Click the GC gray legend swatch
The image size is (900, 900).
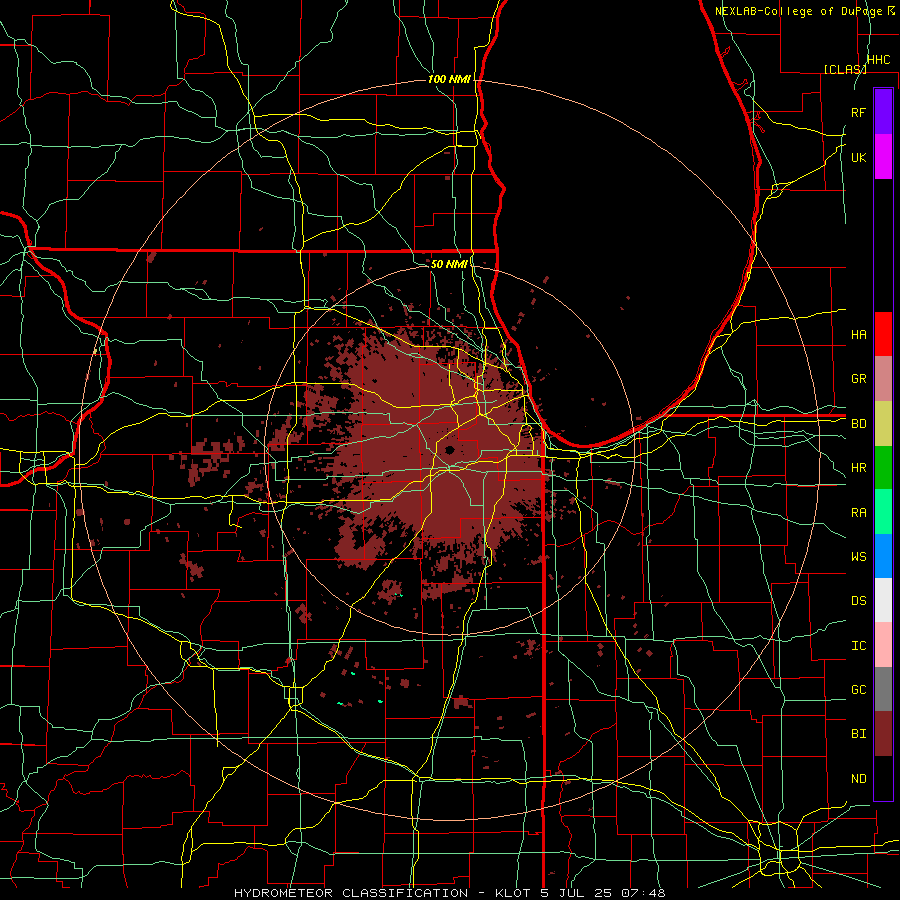(x=883, y=689)
